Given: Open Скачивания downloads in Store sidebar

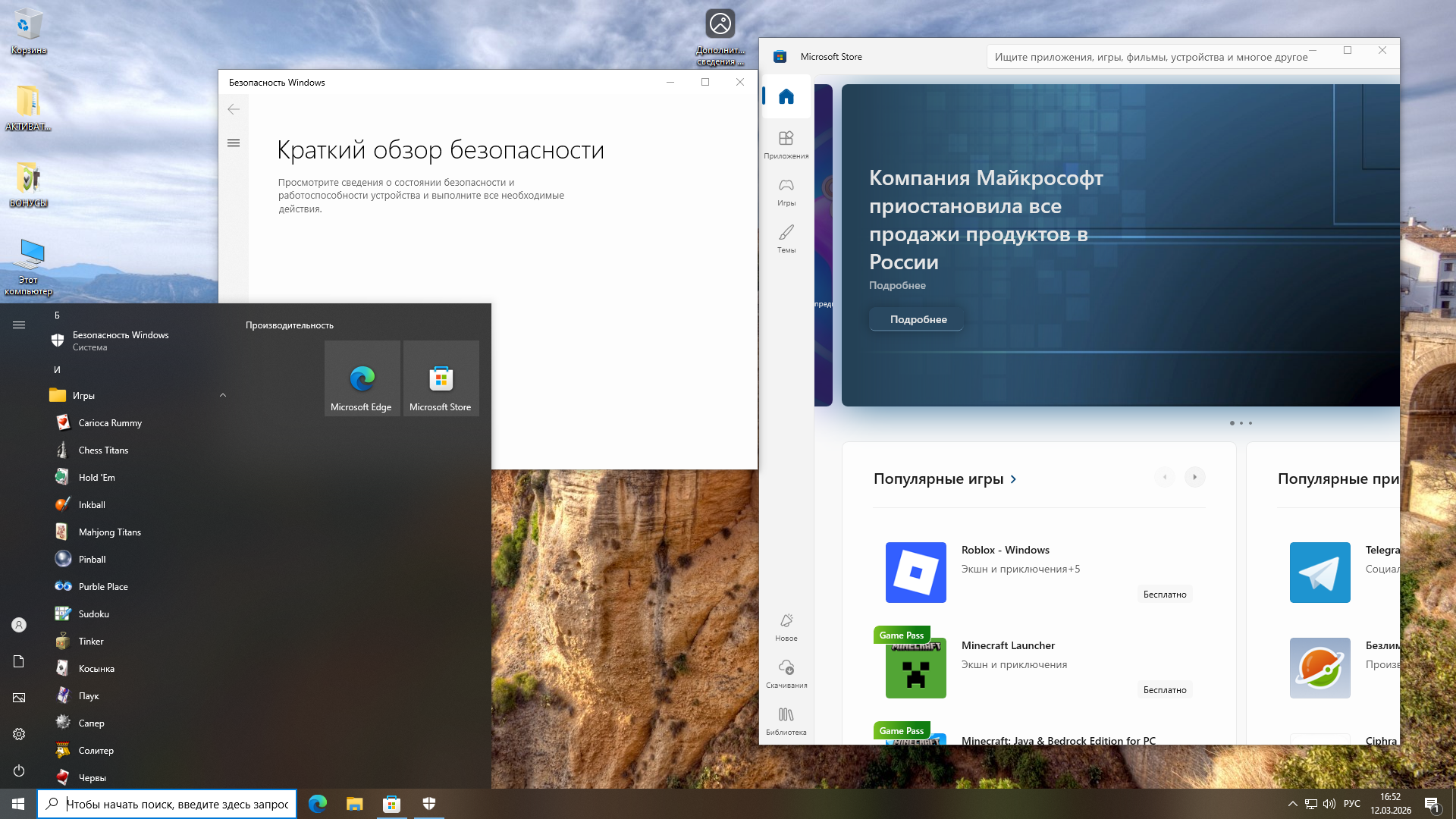Looking at the screenshot, I should (786, 673).
